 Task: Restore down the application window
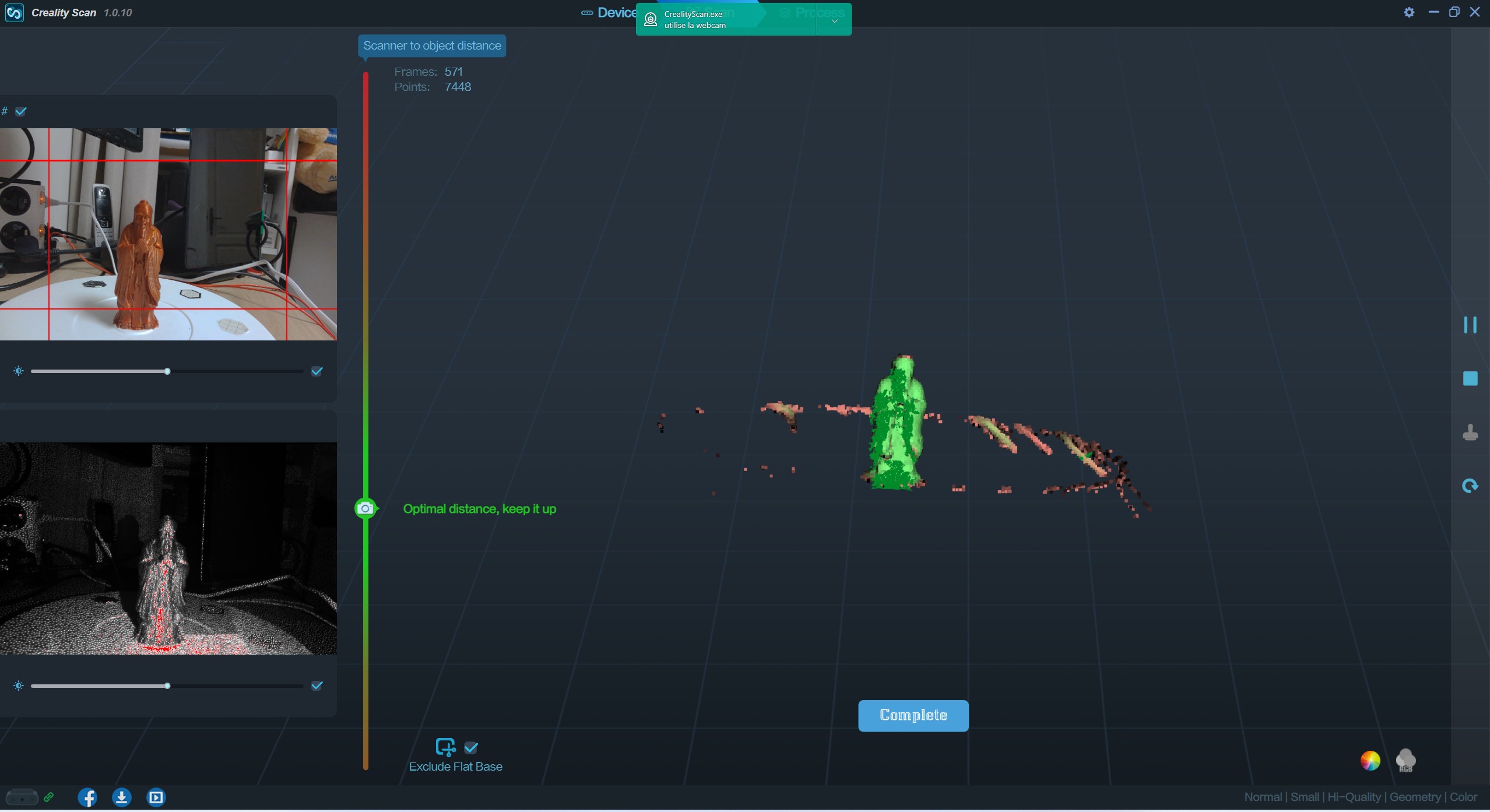pyautogui.click(x=1454, y=12)
